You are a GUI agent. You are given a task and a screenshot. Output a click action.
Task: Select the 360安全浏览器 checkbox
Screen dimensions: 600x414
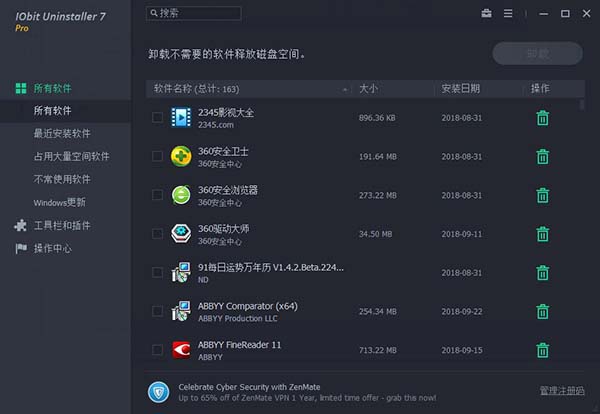point(157,195)
